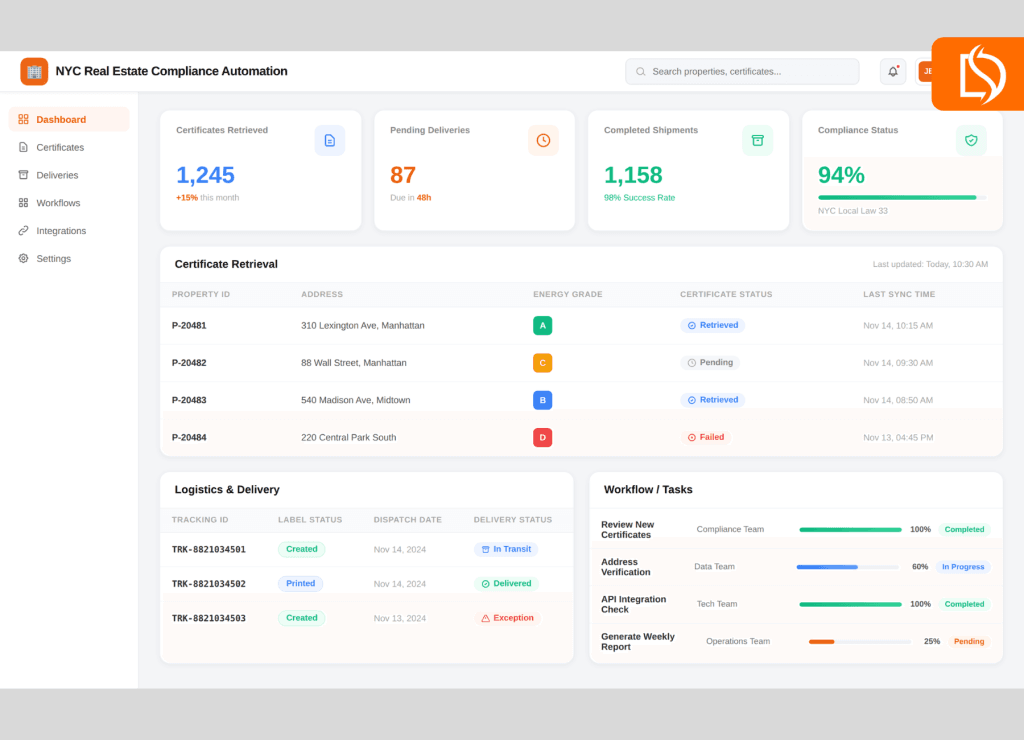Click the orange building logo in the header

[34, 71]
